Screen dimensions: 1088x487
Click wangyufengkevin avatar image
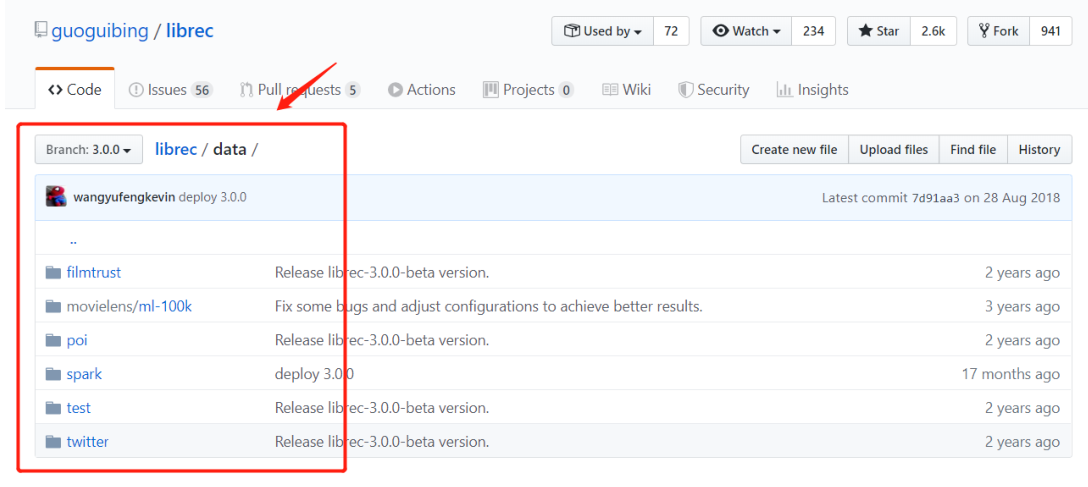[x=56, y=197]
